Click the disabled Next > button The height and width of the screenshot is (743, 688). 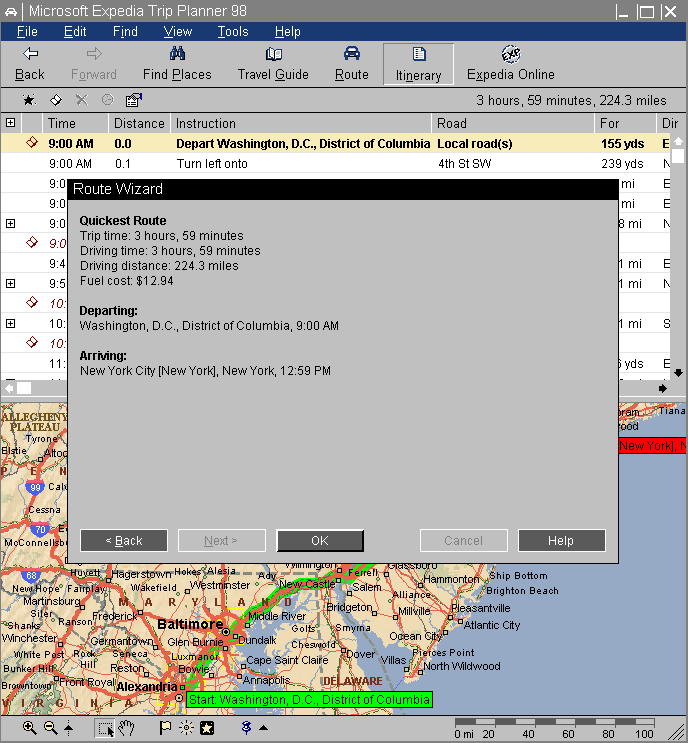coord(221,541)
